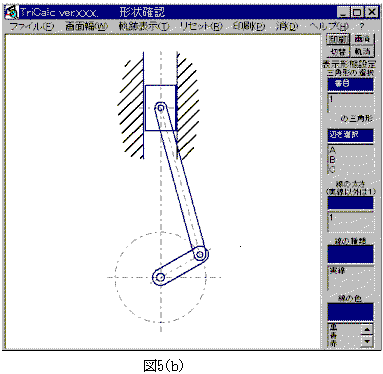Click the 切替 switch button
This screenshot has height=374, width=383.
(x=337, y=52)
